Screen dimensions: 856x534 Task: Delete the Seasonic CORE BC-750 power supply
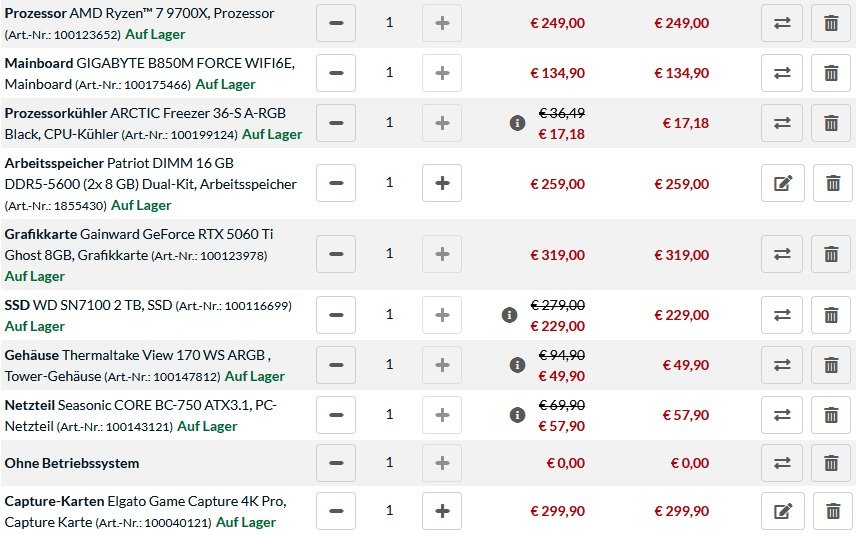pos(831,415)
